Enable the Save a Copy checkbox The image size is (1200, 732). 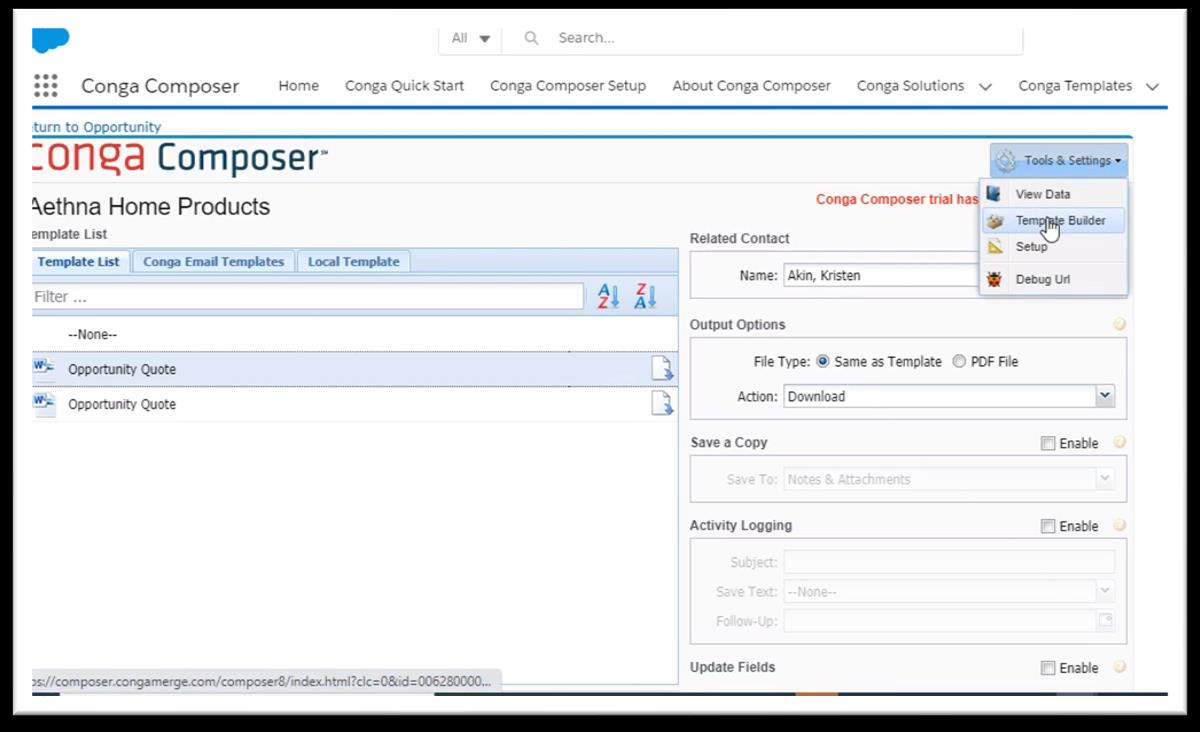(1048, 443)
